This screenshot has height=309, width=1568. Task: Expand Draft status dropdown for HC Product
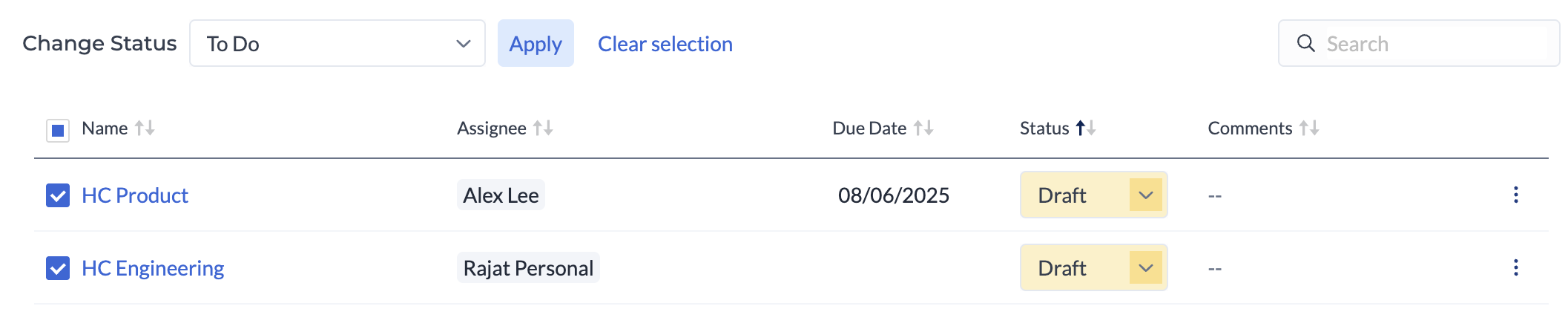coord(1145,195)
